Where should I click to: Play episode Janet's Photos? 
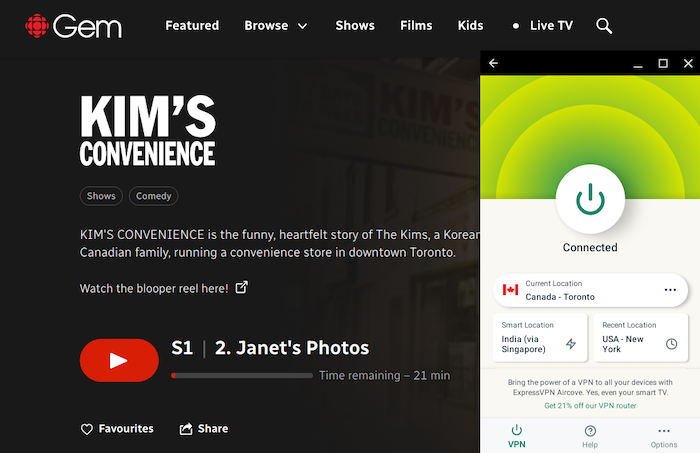pyautogui.click(x=119, y=360)
